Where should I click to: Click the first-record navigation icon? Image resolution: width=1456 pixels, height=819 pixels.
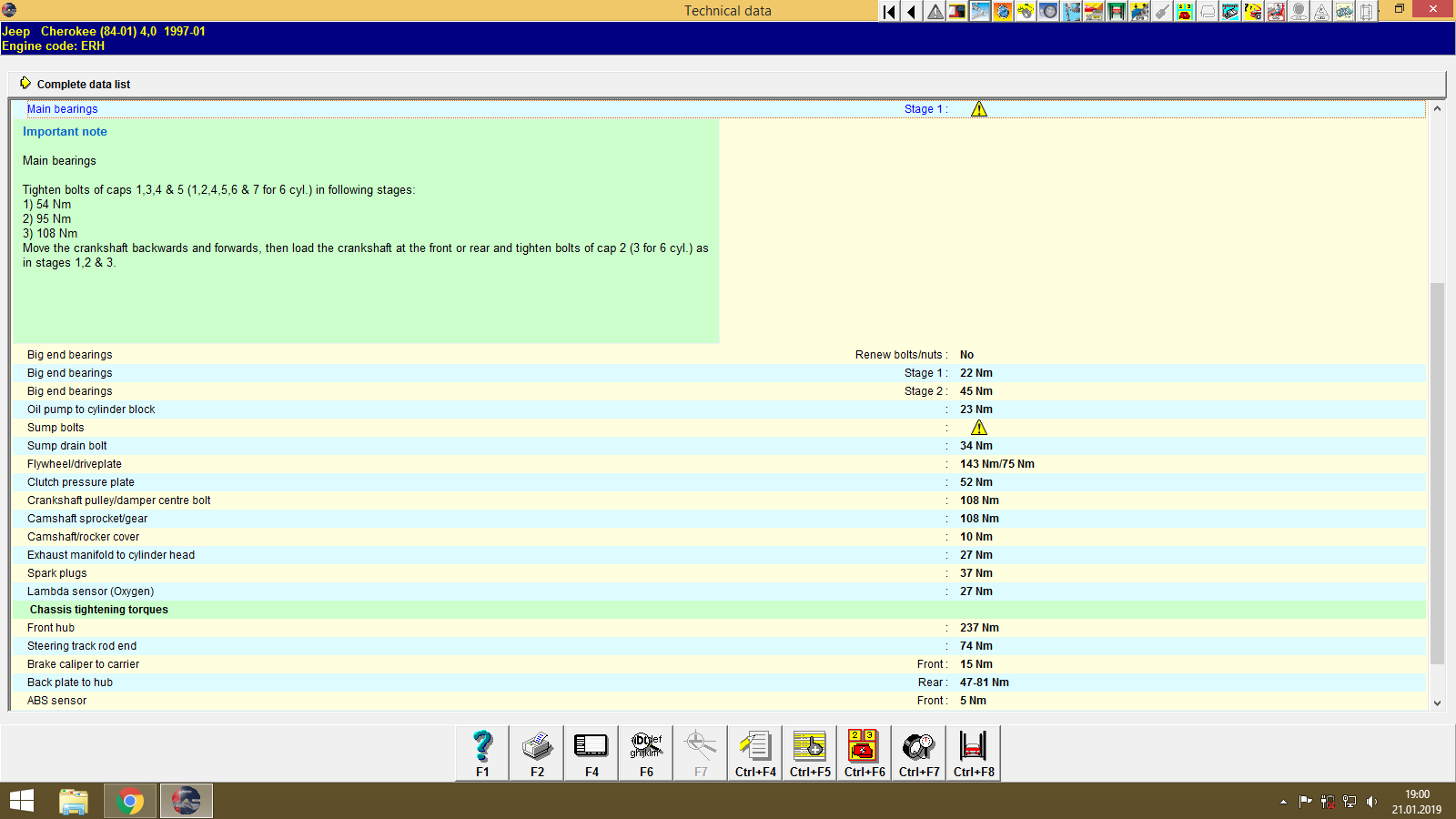point(887,12)
